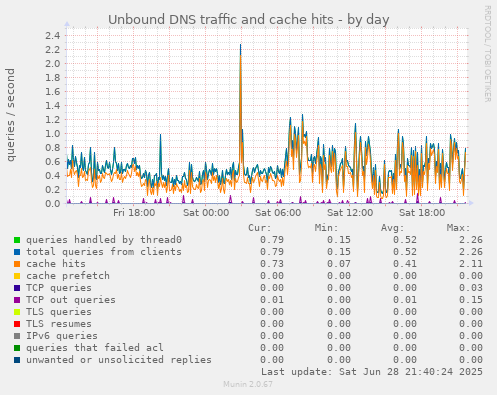Click the red TLS resumes swatch
Viewport: 497px width, 395px height.
17,324
